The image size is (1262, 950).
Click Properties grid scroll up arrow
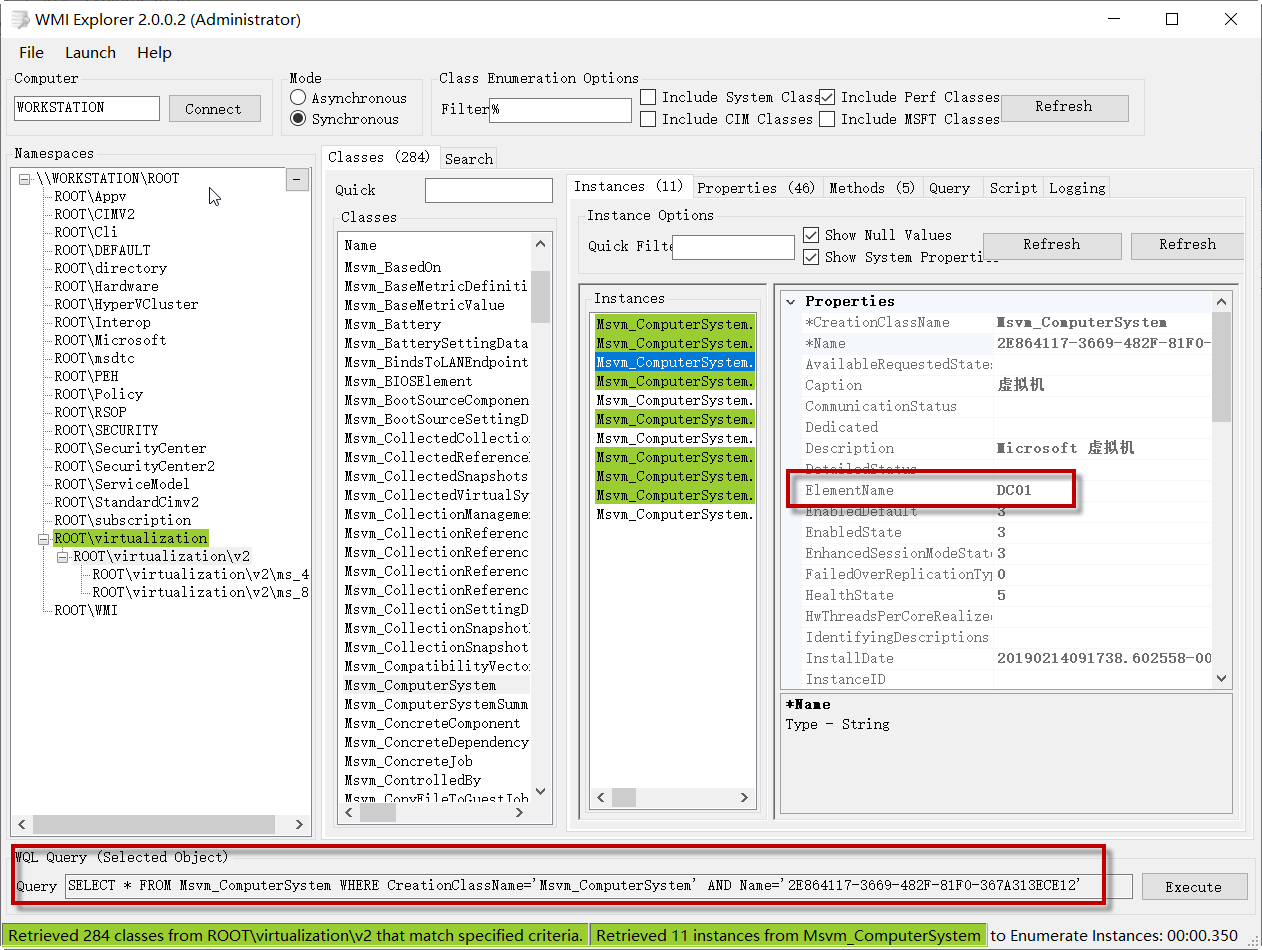tap(1222, 301)
